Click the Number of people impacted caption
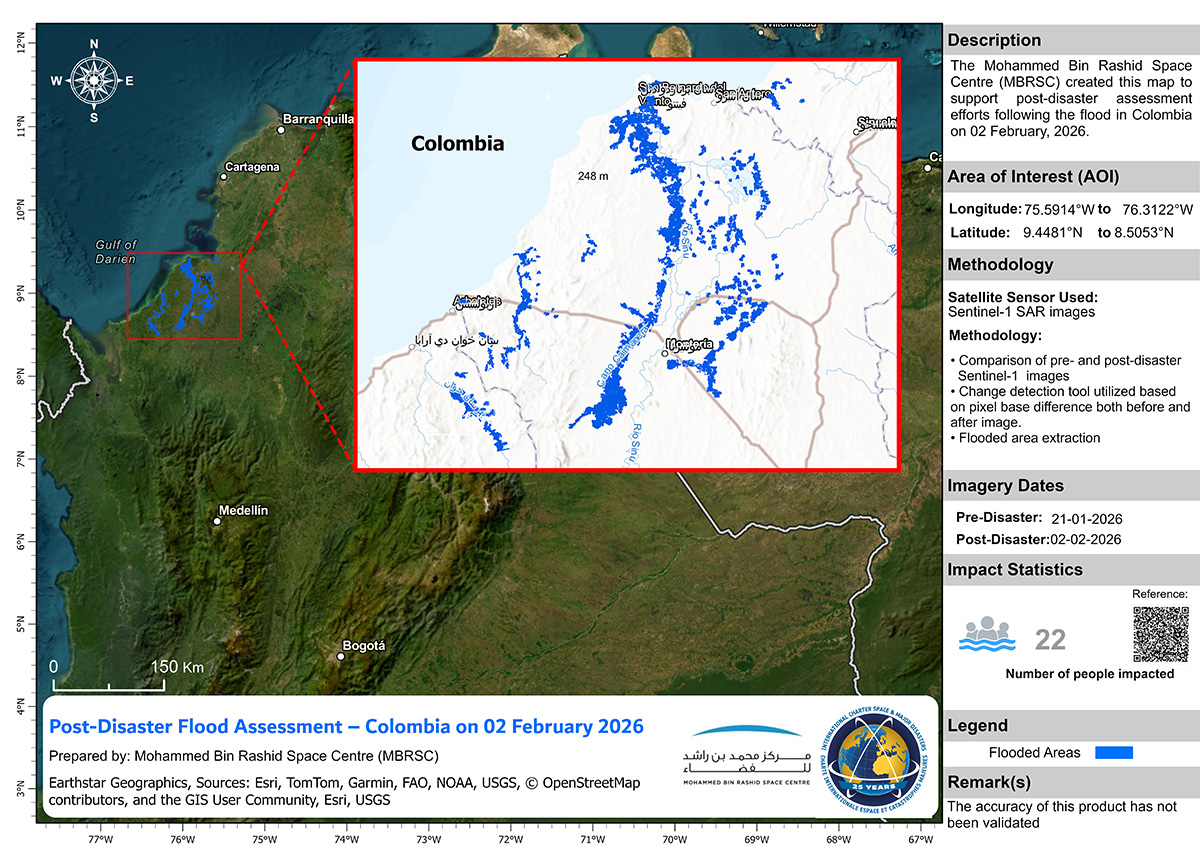 pyautogui.click(x=1090, y=674)
